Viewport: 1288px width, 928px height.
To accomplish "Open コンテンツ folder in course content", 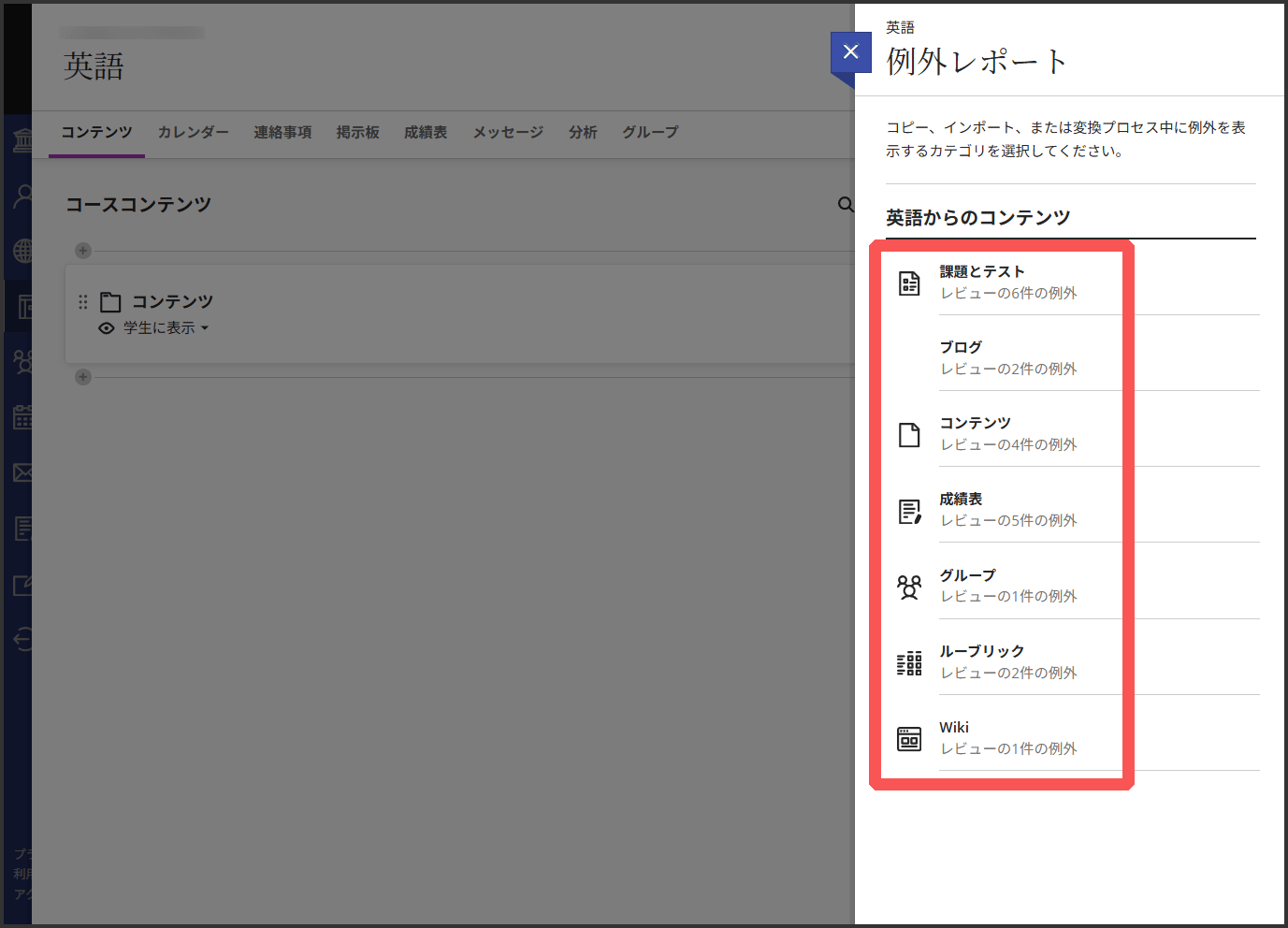I will point(172,301).
